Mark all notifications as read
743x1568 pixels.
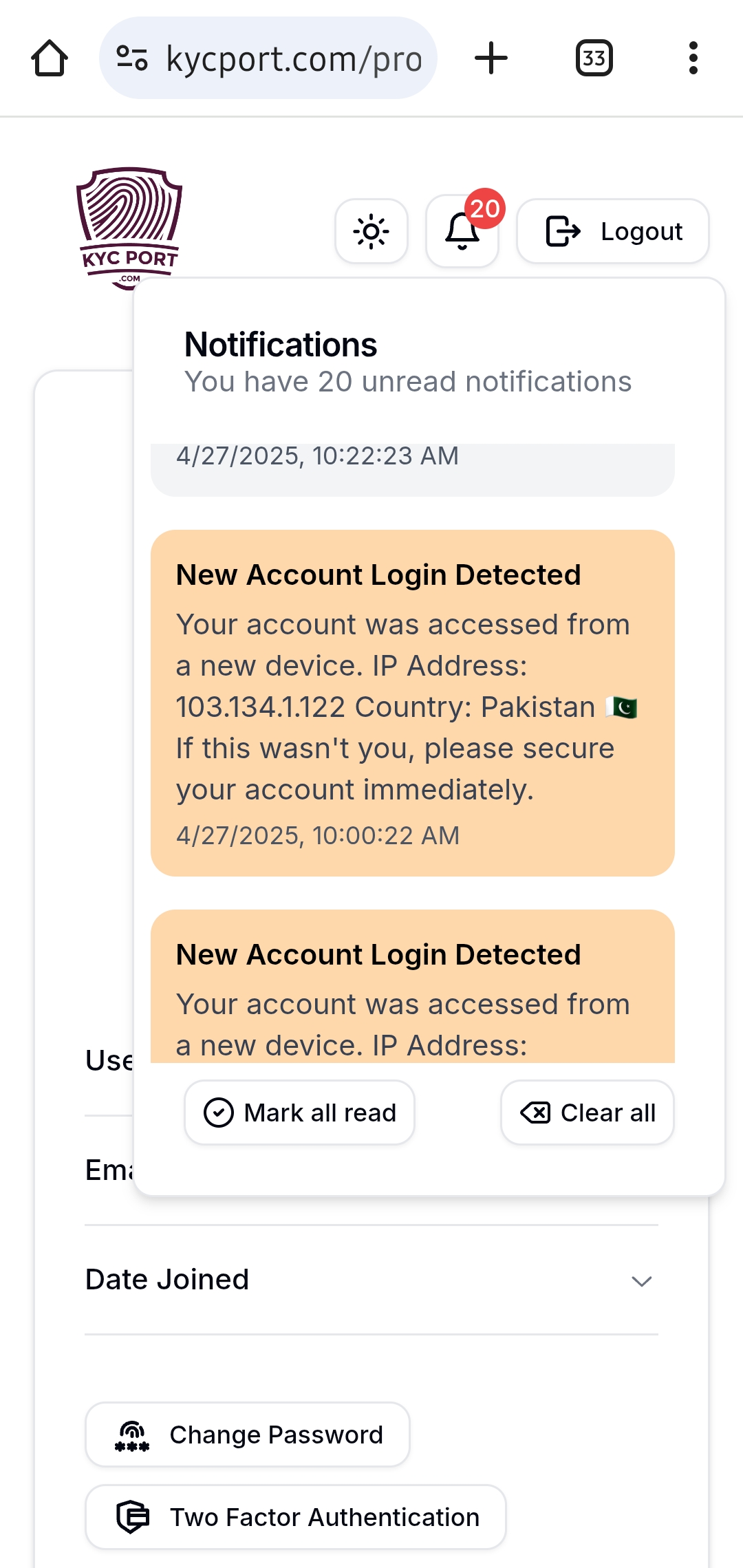pos(300,1113)
